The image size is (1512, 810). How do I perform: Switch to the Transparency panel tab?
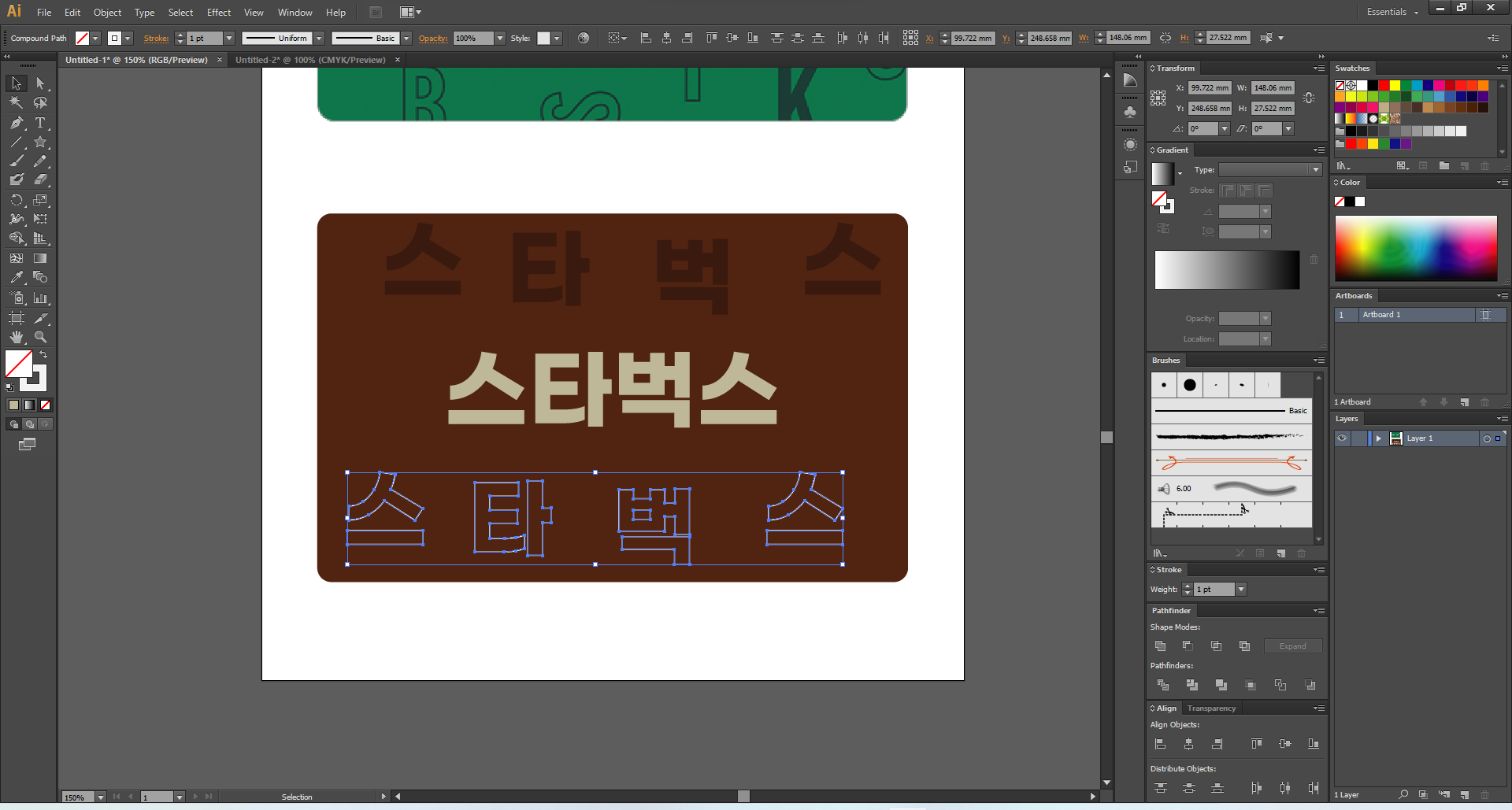pyautogui.click(x=1211, y=708)
